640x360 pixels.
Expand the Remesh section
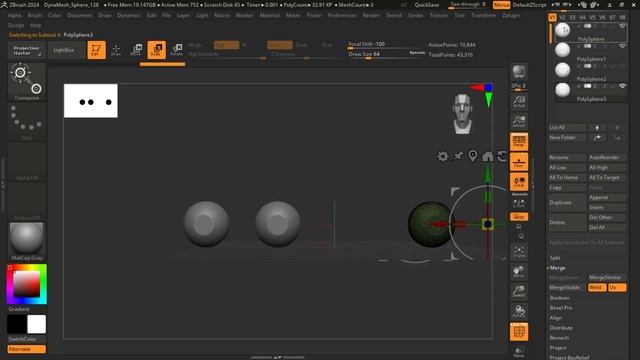click(x=559, y=338)
